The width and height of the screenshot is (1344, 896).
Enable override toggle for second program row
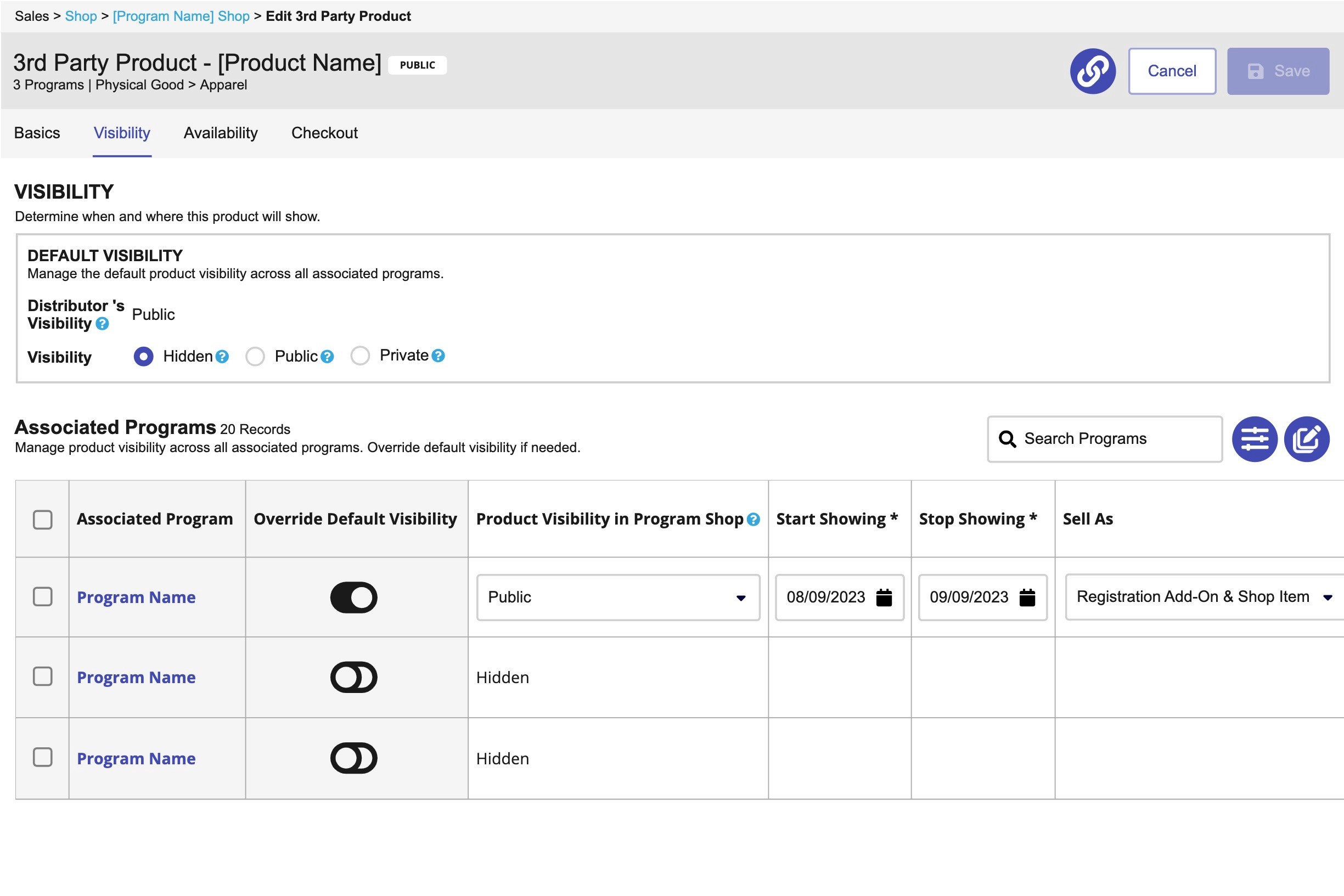click(x=354, y=677)
